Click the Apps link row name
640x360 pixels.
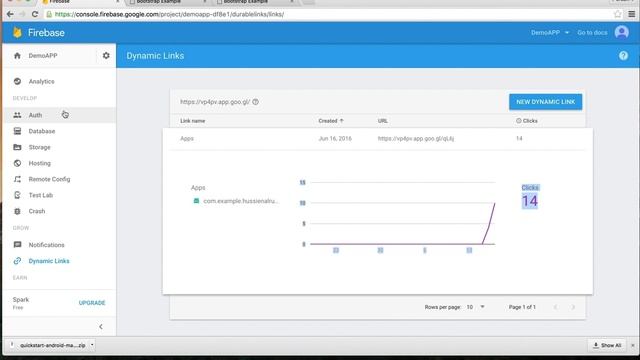(x=187, y=138)
